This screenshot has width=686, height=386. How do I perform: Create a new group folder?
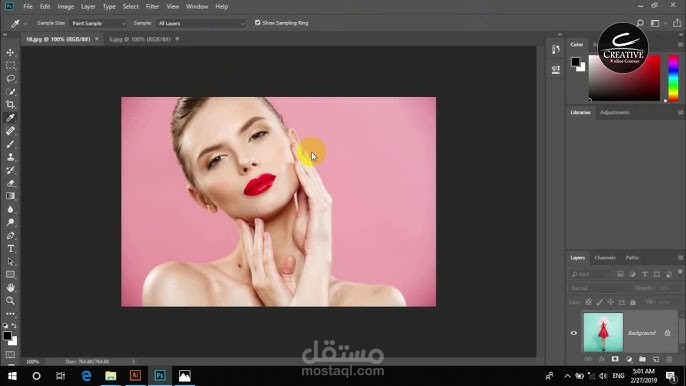(x=642, y=359)
